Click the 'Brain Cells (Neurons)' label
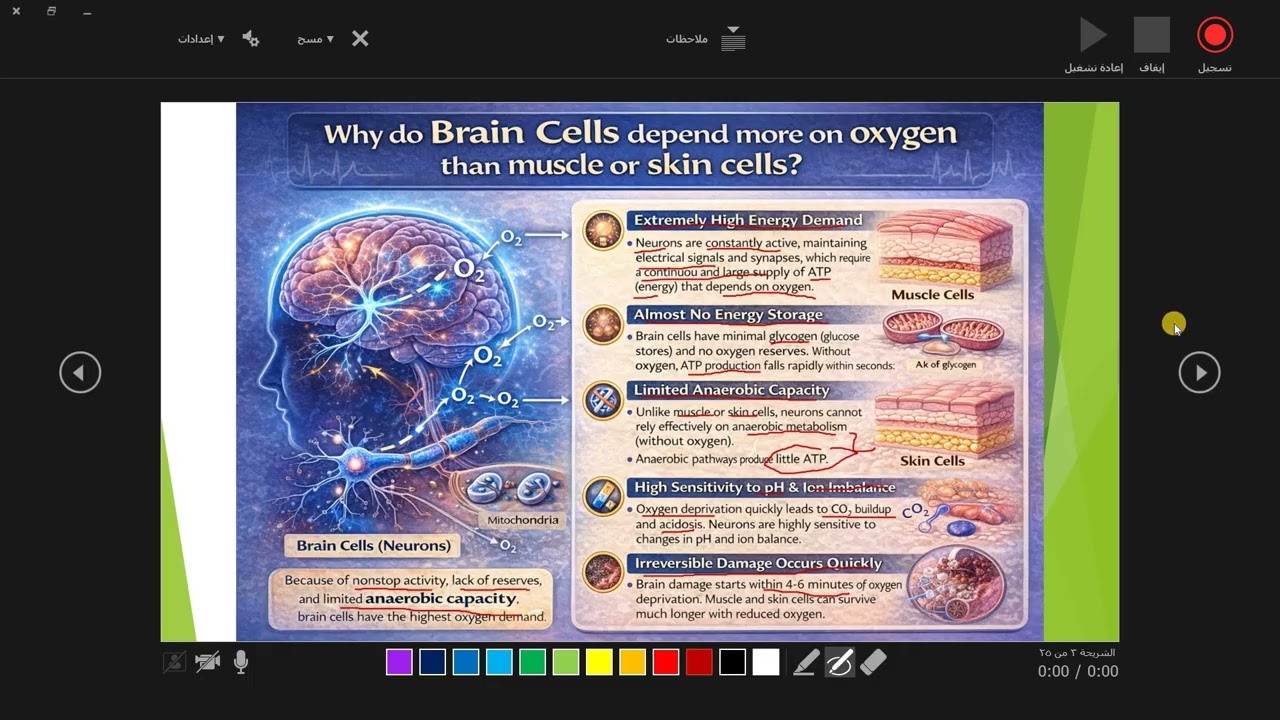This screenshot has height=720, width=1280. point(373,546)
